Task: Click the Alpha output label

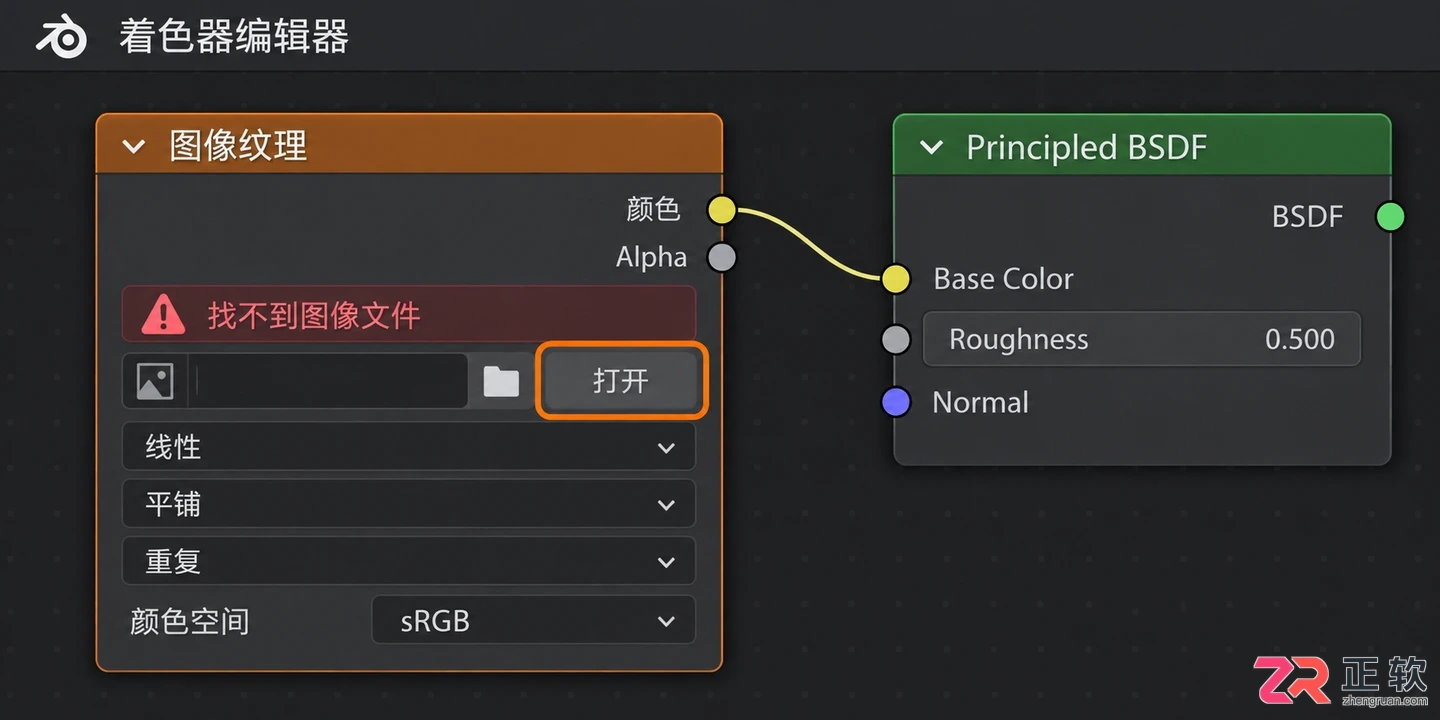Action: [651, 258]
